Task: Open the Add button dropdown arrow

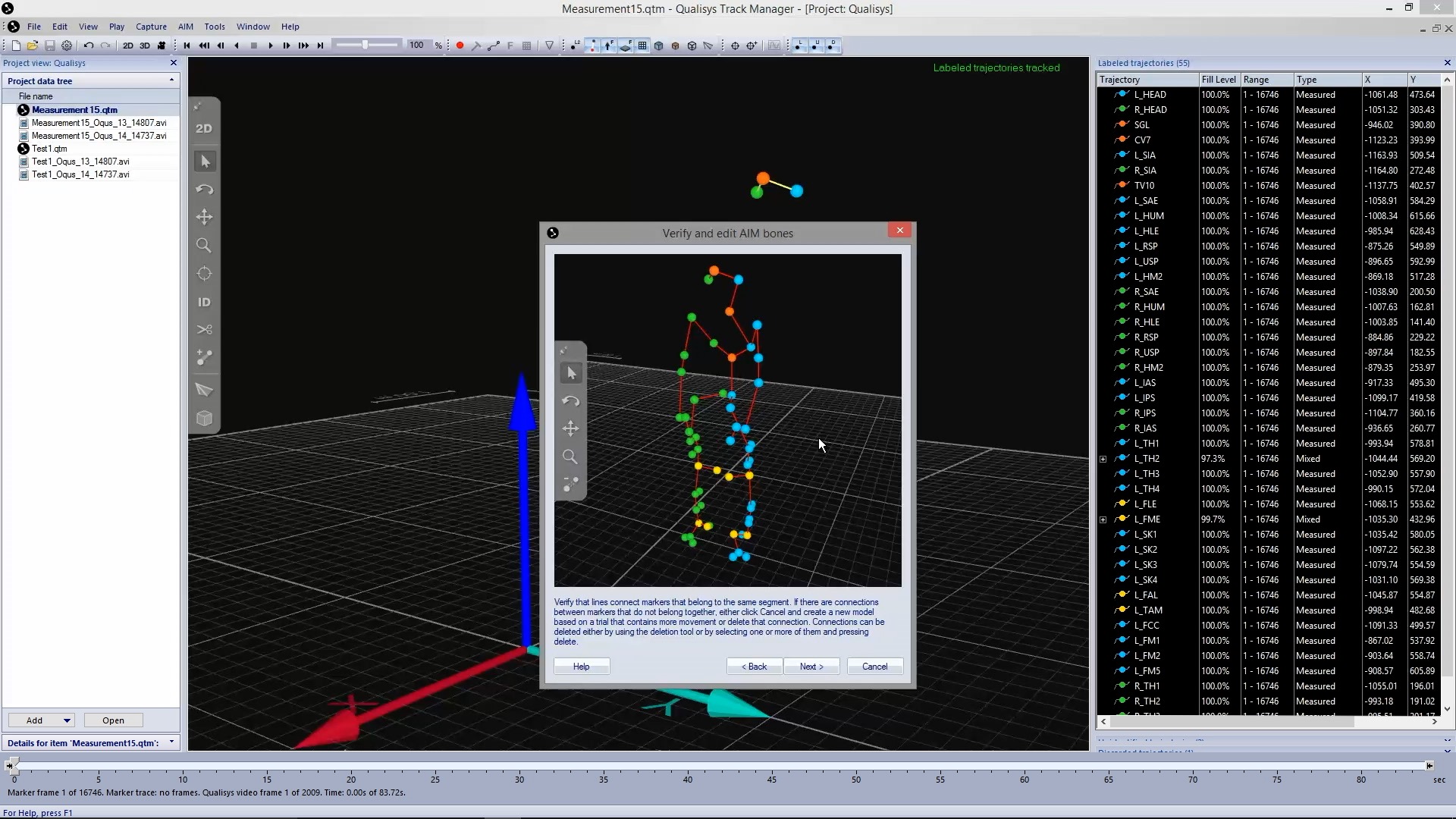Action: tap(67, 720)
